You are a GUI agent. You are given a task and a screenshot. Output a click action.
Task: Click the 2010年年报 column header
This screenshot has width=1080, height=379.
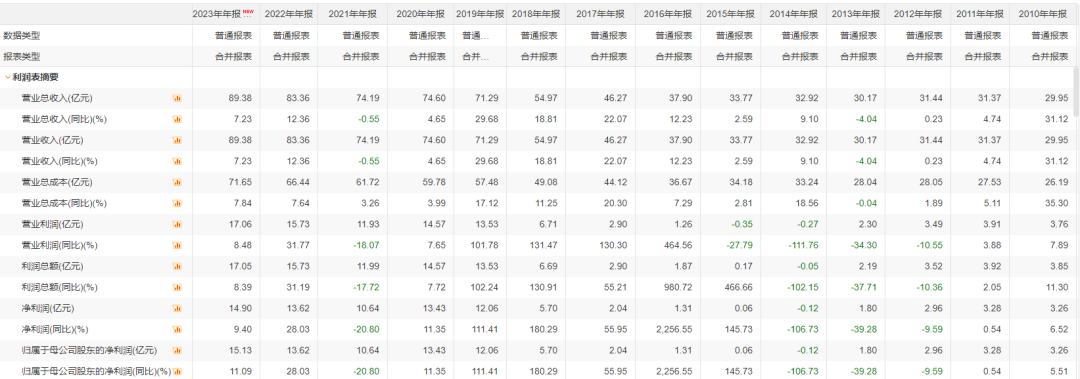click(1043, 14)
